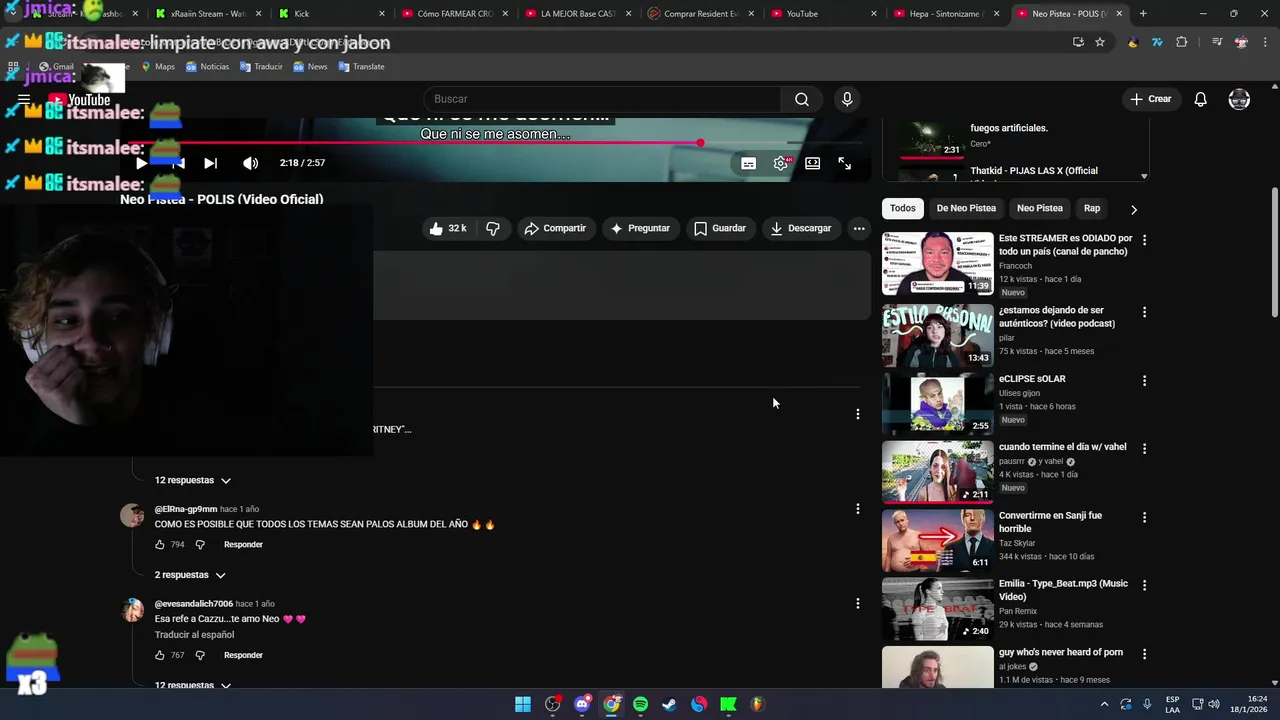The width and height of the screenshot is (1280, 720).
Task: Click the video progress bar scrubber
Action: pyautogui.click(x=700, y=143)
